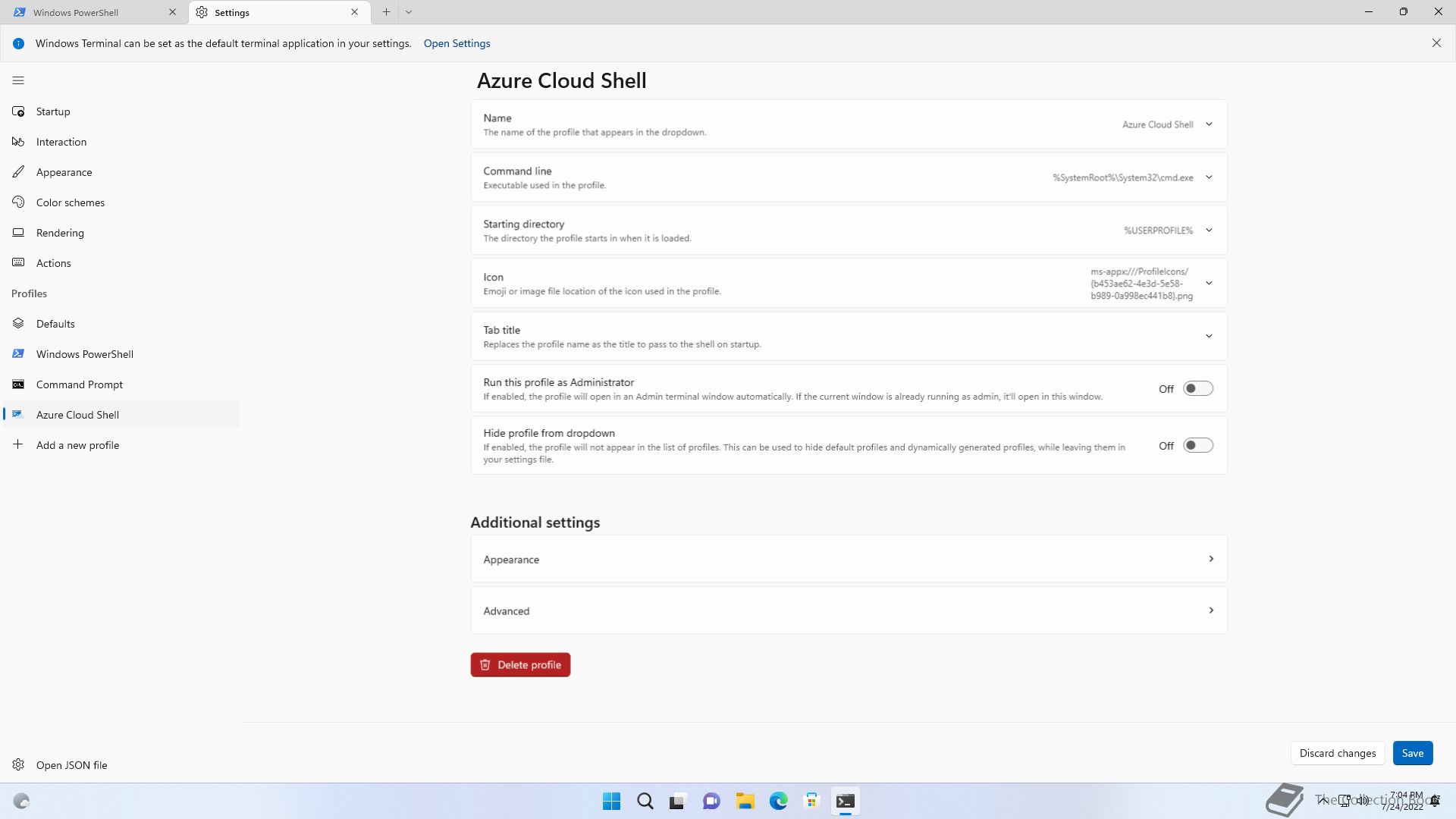Open Microsoft Store from taskbar
The width and height of the screenshot is (1456, 819).
pyautogui.click(x=811, y=802)
